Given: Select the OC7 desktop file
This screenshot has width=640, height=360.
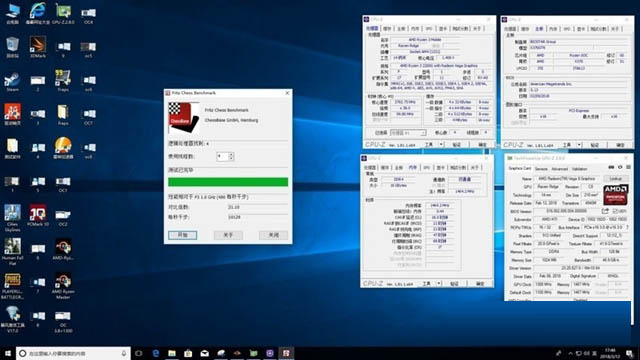Looking at the screenshot, I should (88, 117).
